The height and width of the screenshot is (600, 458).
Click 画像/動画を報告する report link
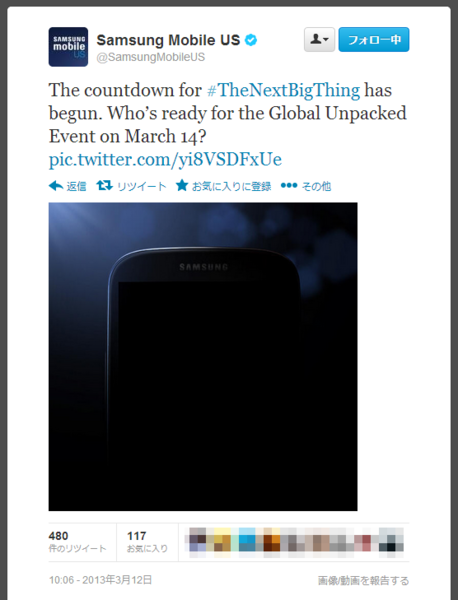point(363,581)
